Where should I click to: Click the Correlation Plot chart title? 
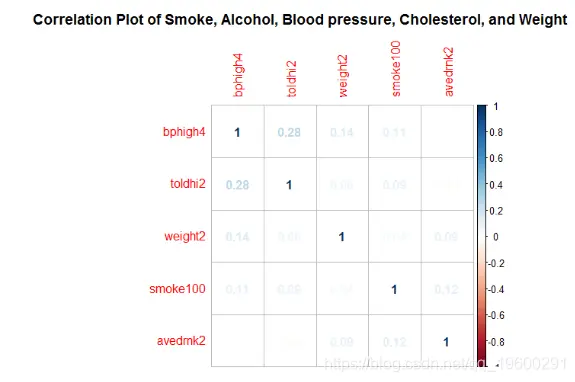tap(300, 20)
